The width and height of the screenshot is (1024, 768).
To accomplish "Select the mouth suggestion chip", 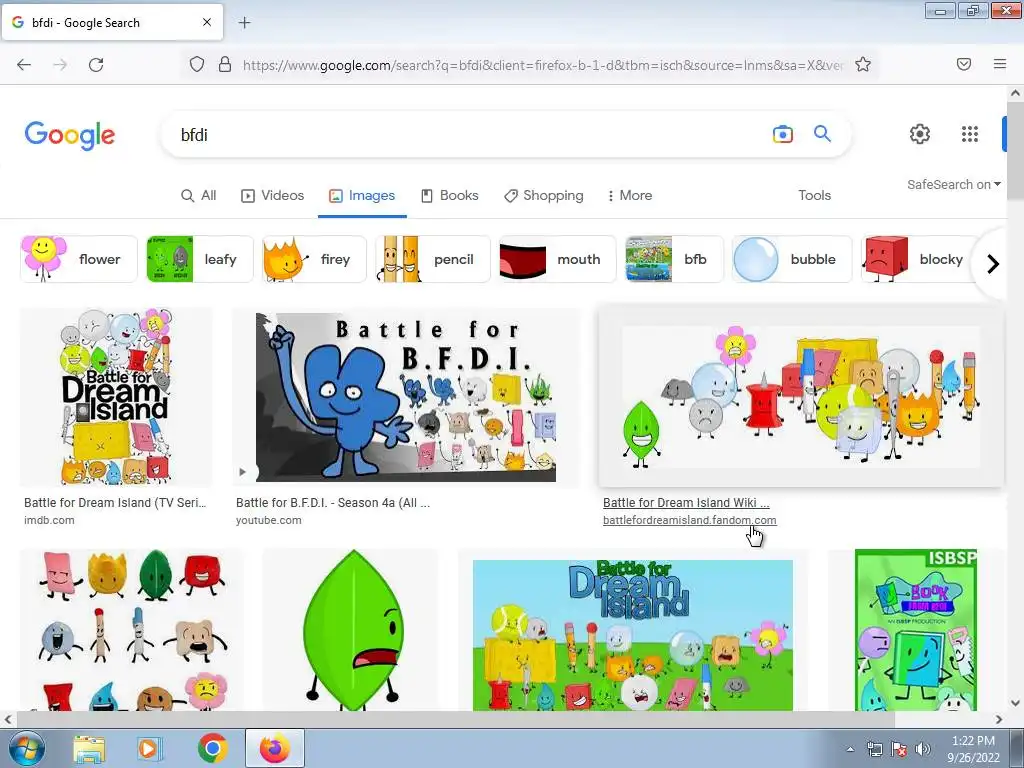I will coord(558,259).
